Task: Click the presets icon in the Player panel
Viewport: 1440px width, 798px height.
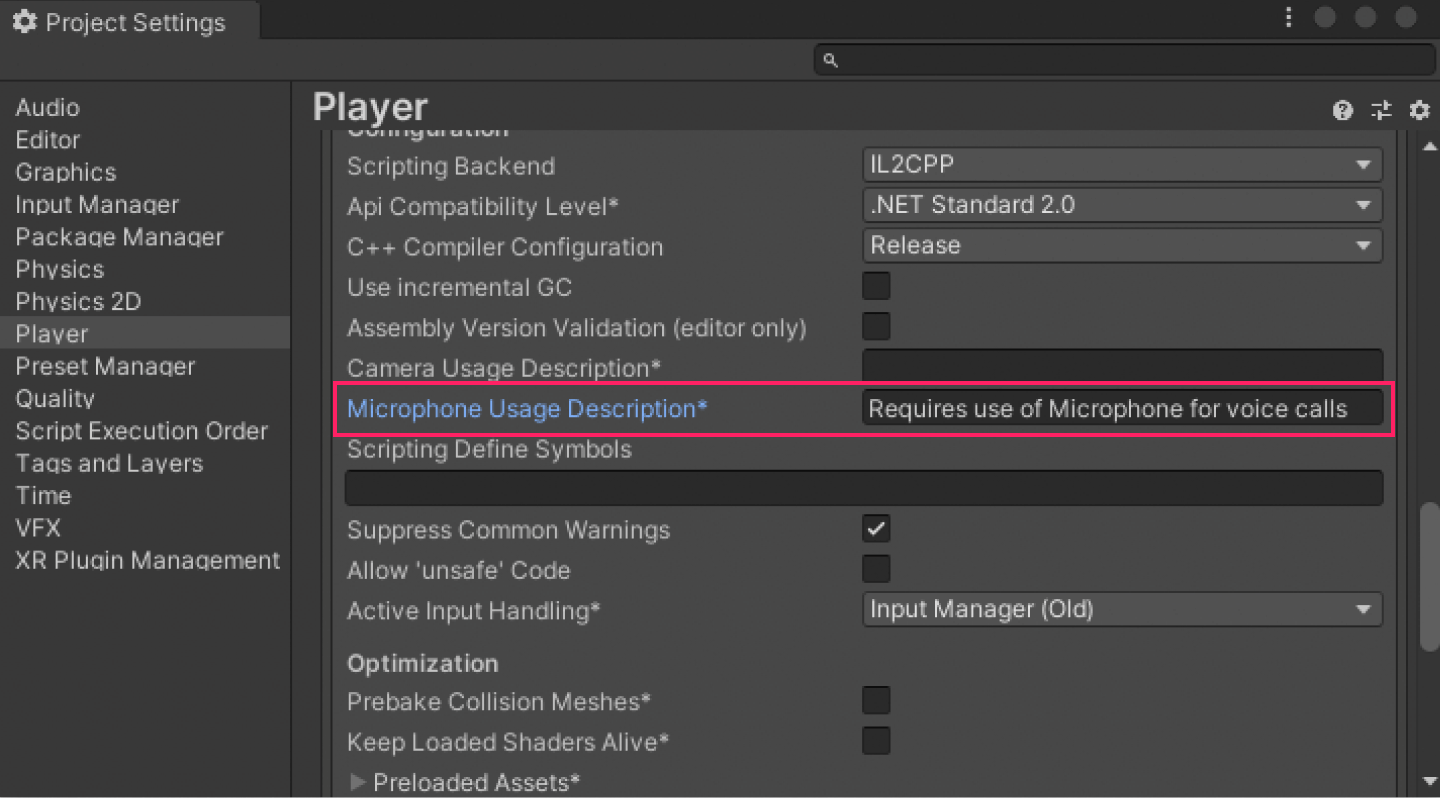Action: pos(1381,110)
